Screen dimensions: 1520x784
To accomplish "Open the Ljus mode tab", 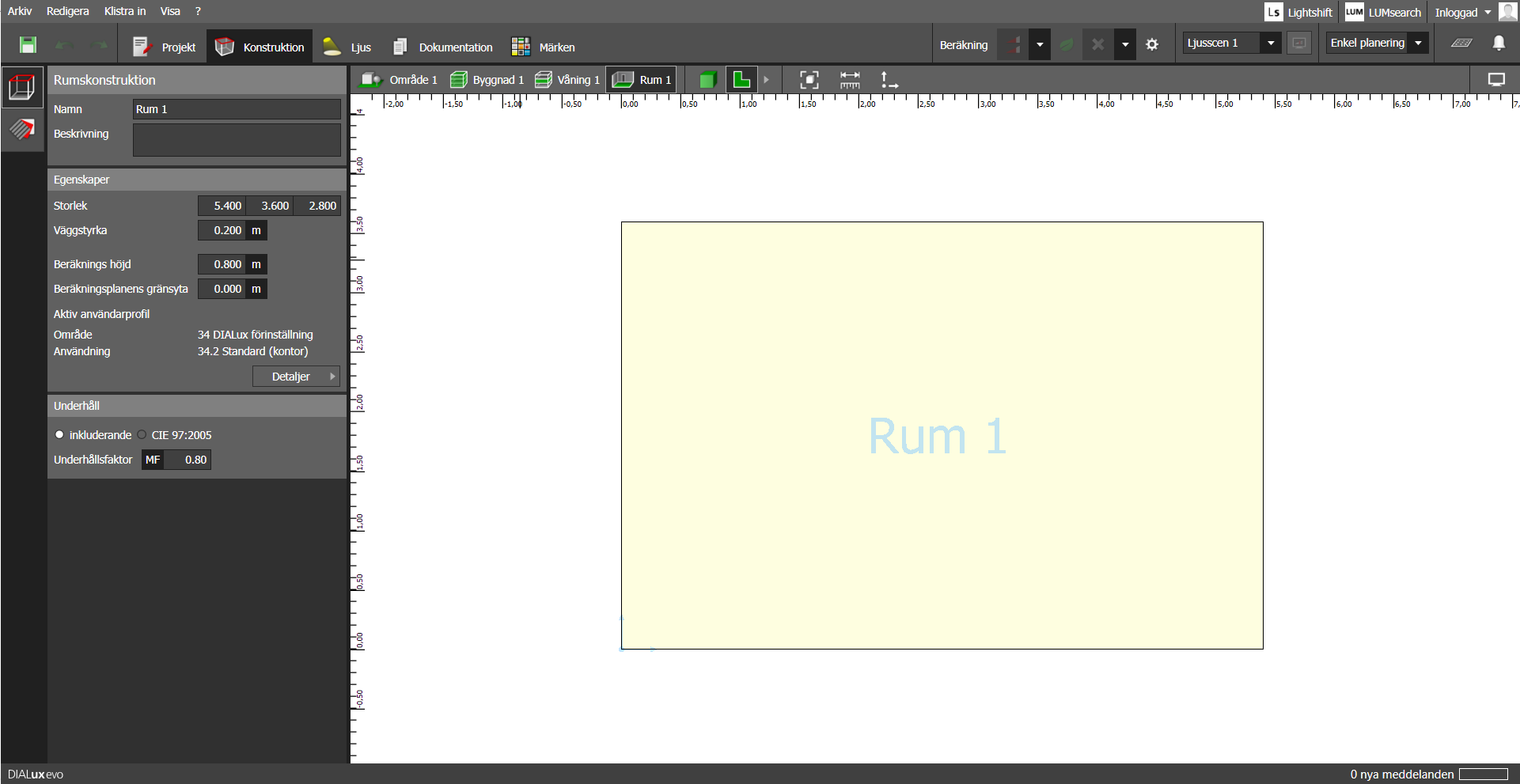I will tap(347, 47).
